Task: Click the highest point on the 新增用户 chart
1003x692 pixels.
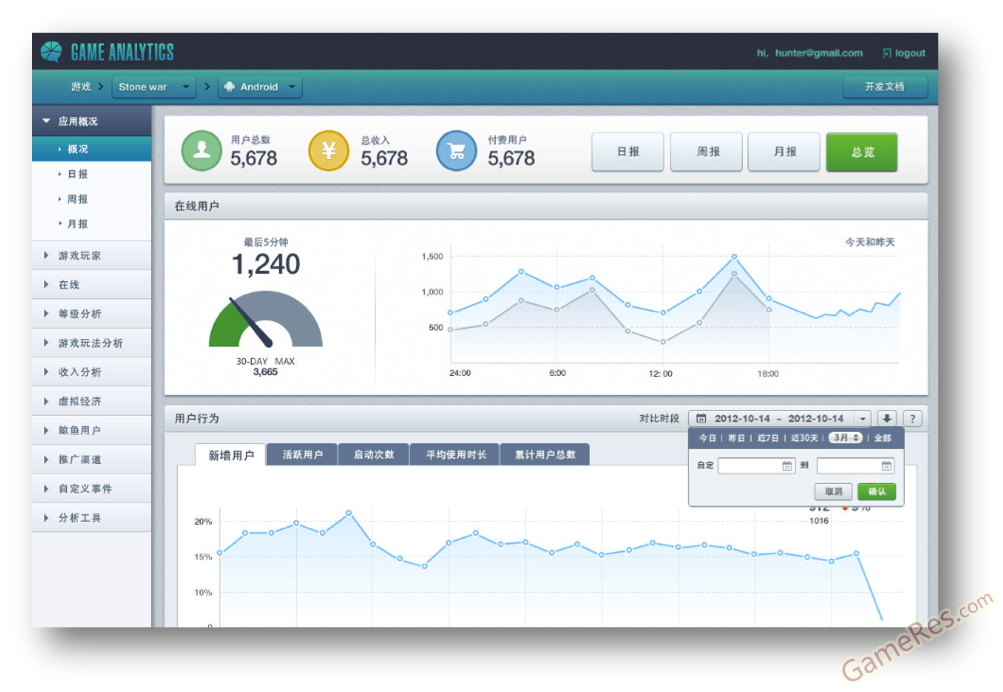Action: pos(349,513)
